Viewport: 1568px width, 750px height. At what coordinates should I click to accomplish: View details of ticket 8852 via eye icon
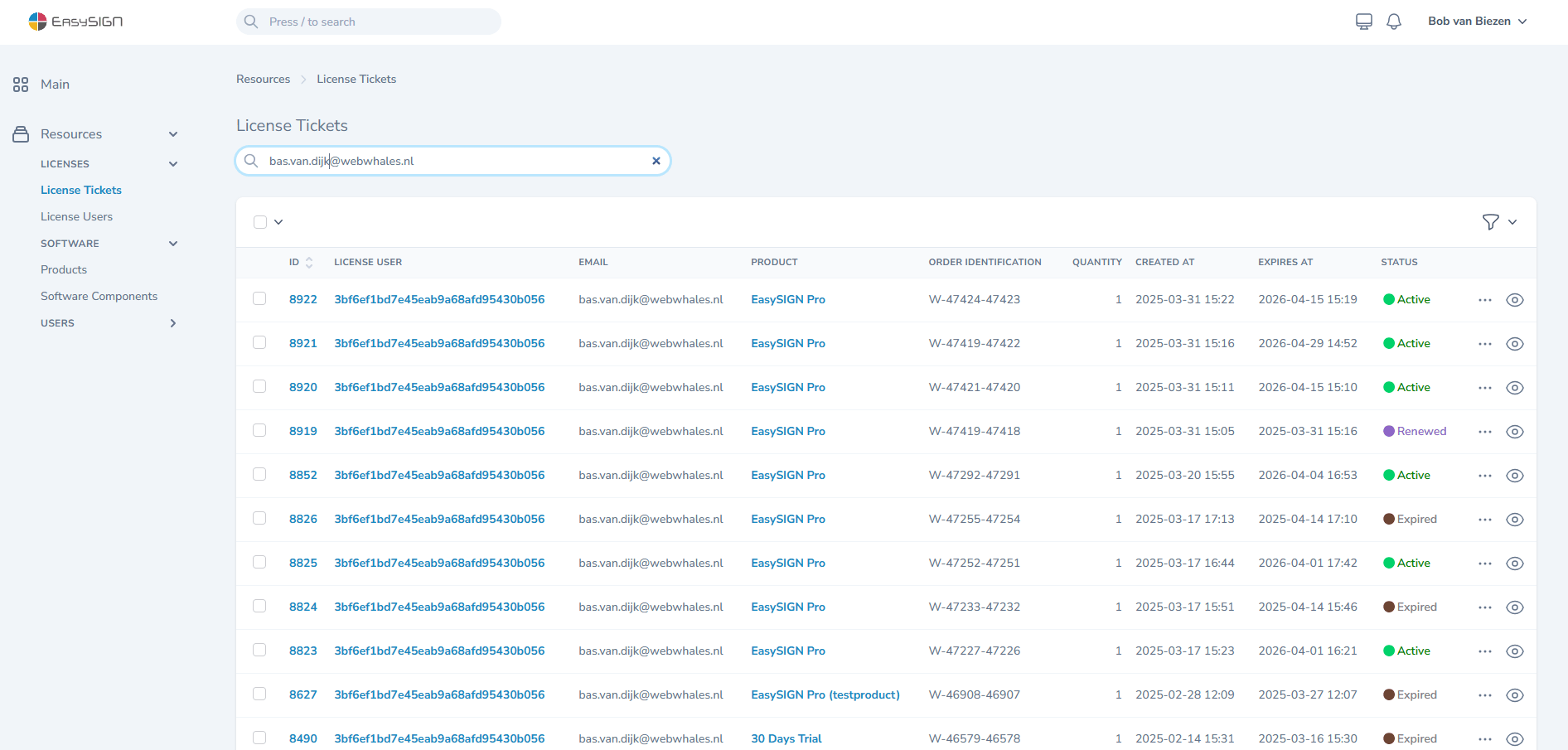[x=1515, y=476]
